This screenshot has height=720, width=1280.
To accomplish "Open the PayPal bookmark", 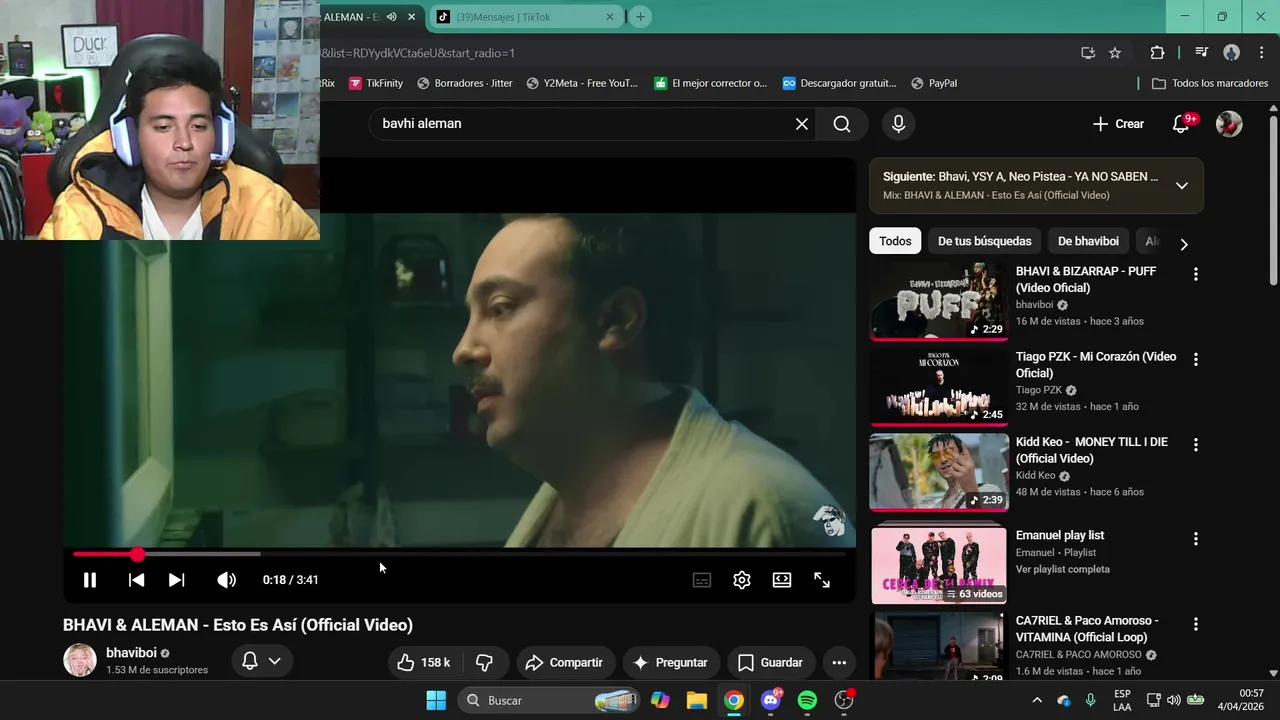I will pos(933,83).
